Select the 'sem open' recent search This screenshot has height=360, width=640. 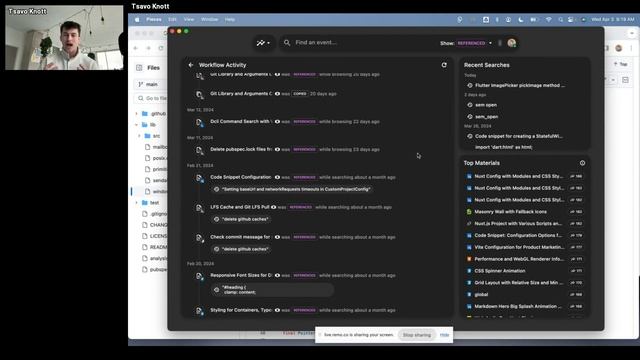[x=486, y=105]
